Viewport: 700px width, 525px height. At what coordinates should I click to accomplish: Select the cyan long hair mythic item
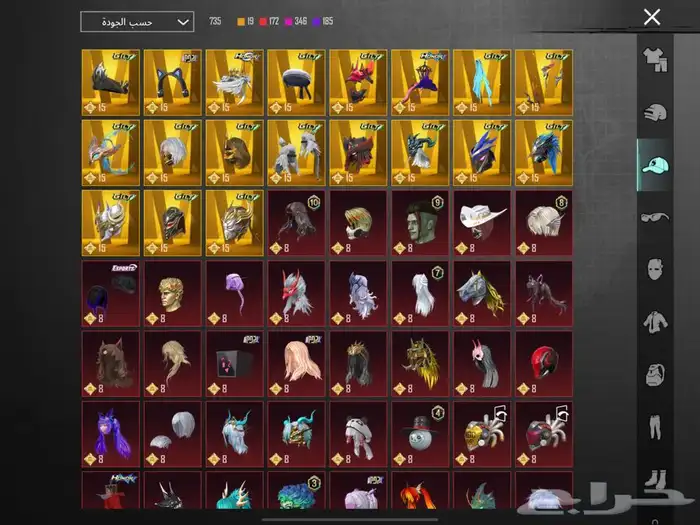[x=482, y=83]
